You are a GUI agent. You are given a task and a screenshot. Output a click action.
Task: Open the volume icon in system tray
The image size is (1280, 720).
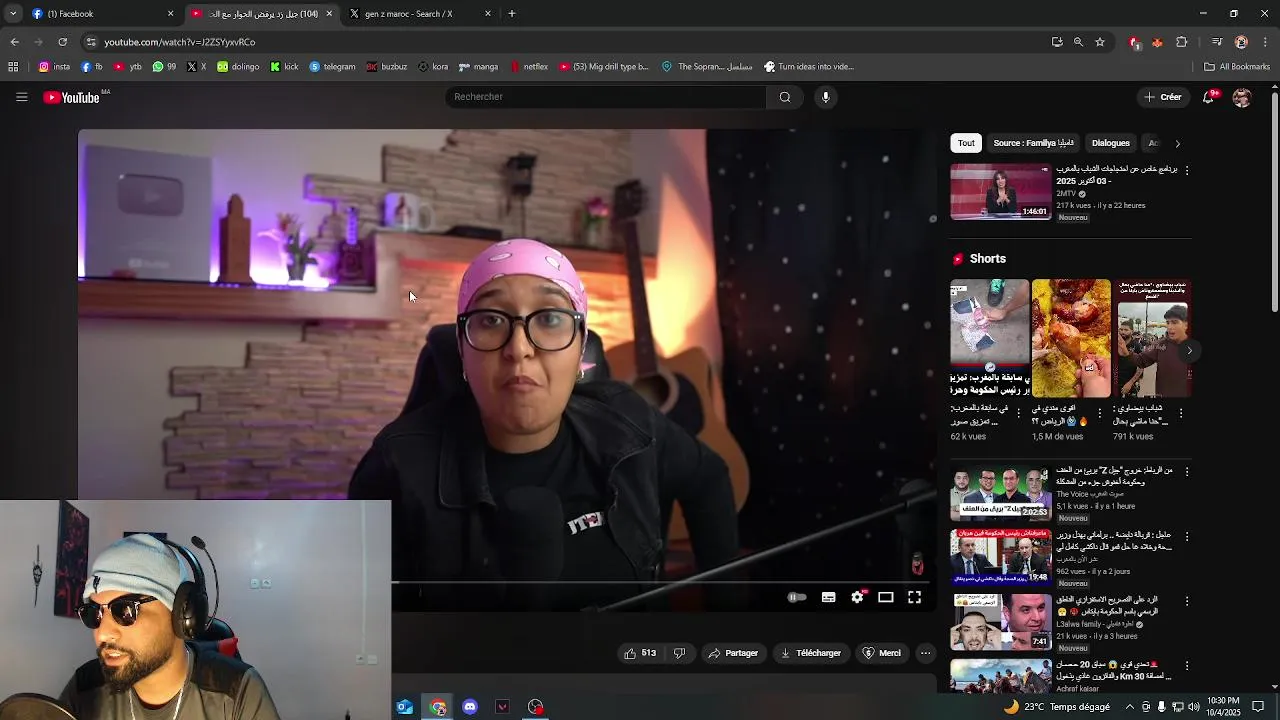[x=1194, y=707]
